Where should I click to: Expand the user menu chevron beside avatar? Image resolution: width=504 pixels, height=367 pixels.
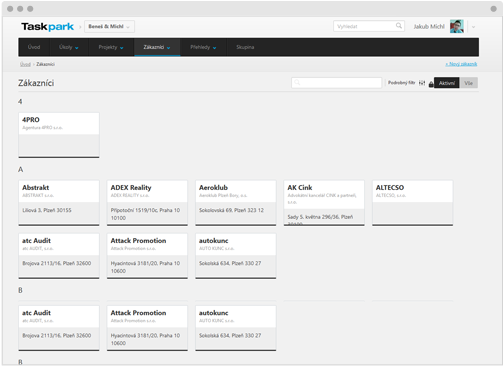pos(473,27)
